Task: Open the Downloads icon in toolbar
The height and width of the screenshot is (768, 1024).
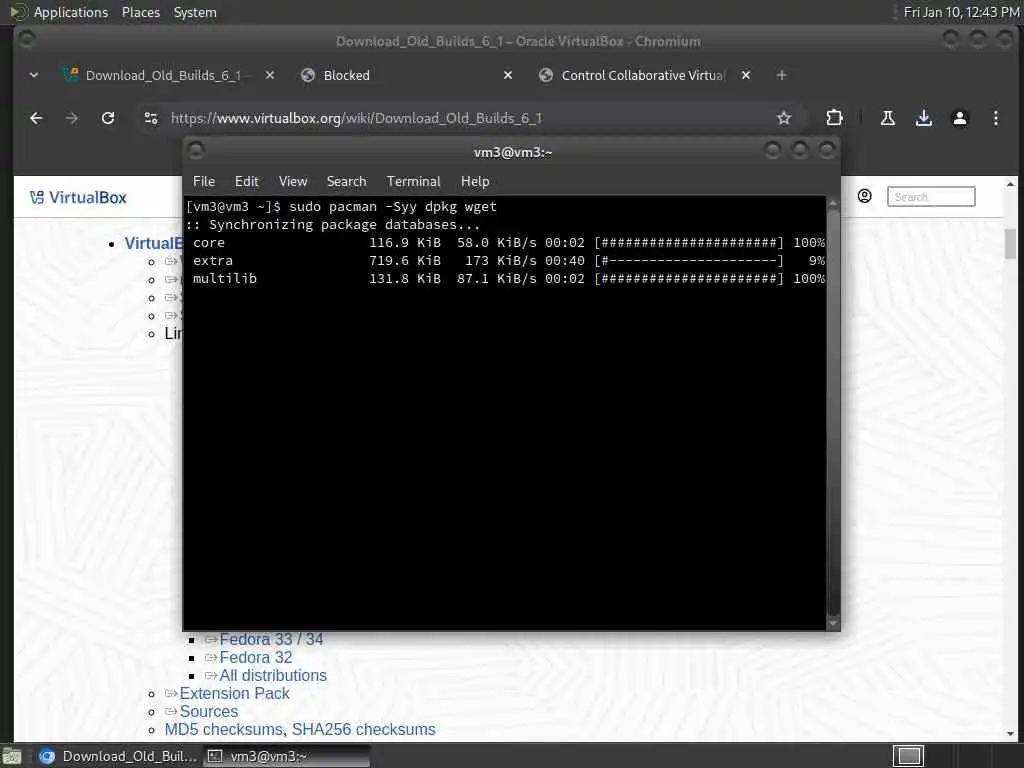Action: point(923,118)
